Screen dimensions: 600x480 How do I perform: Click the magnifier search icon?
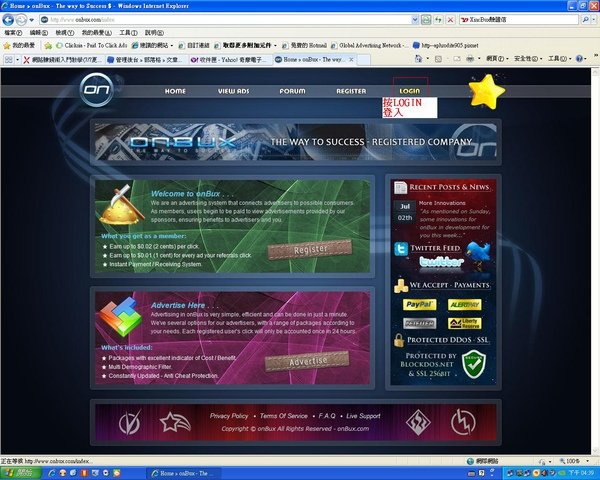pos(585,20)
